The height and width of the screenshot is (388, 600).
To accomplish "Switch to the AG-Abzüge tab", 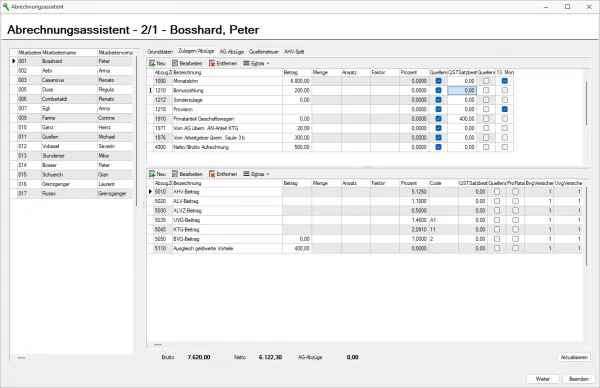I will click(232, 52).
